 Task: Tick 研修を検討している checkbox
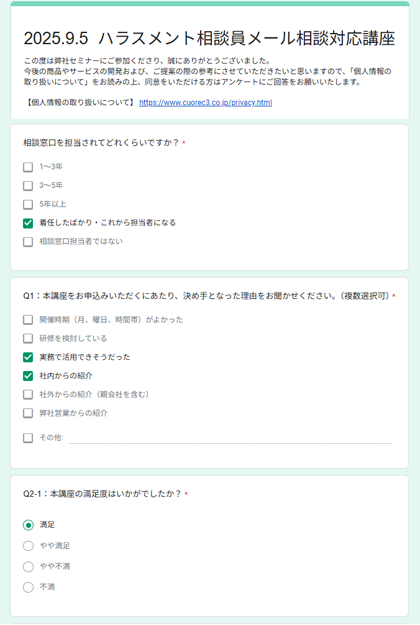[x=28, y=338]
